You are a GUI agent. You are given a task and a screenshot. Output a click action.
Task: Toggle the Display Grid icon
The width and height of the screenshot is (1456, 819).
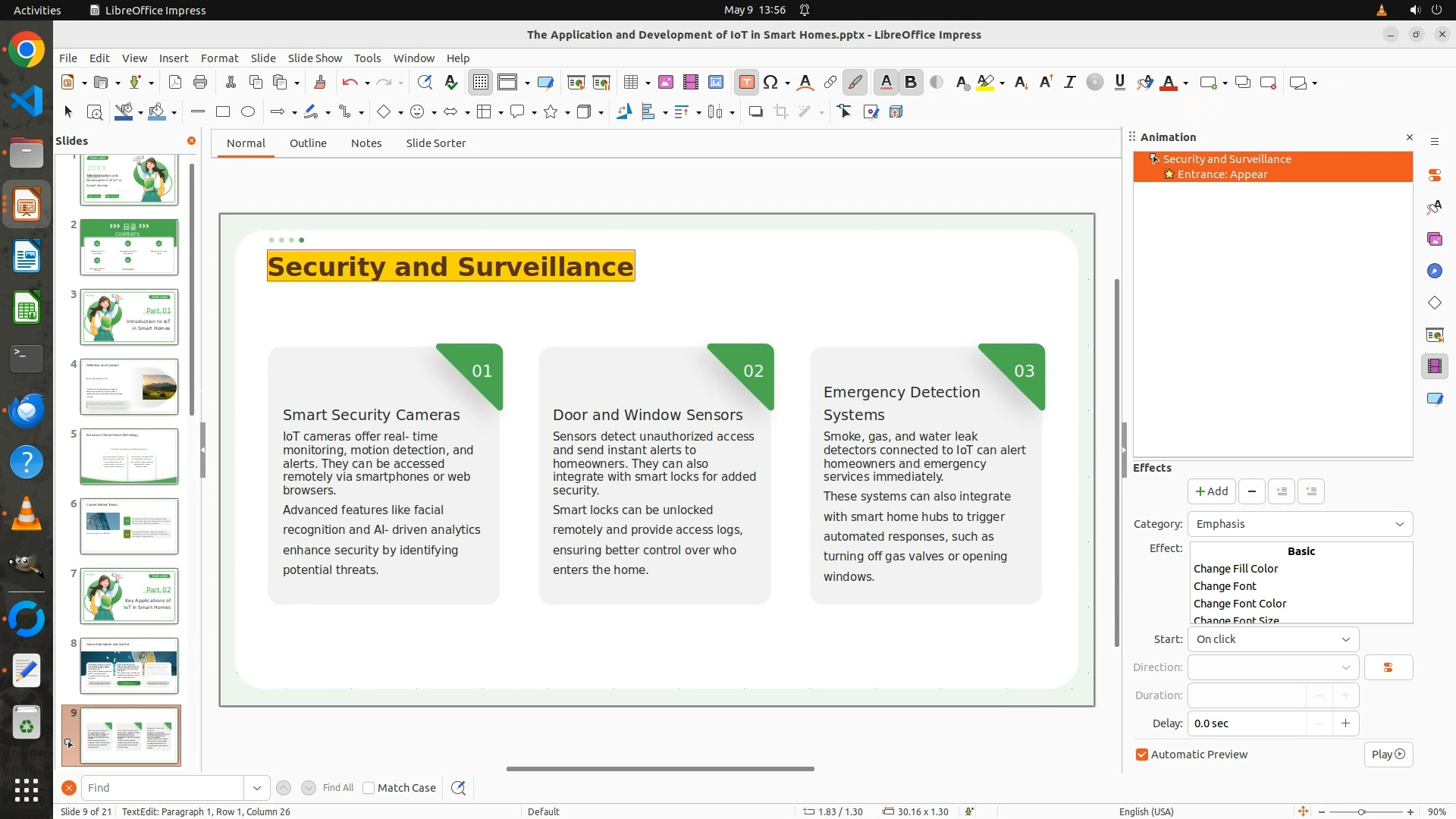click(481, 83)
